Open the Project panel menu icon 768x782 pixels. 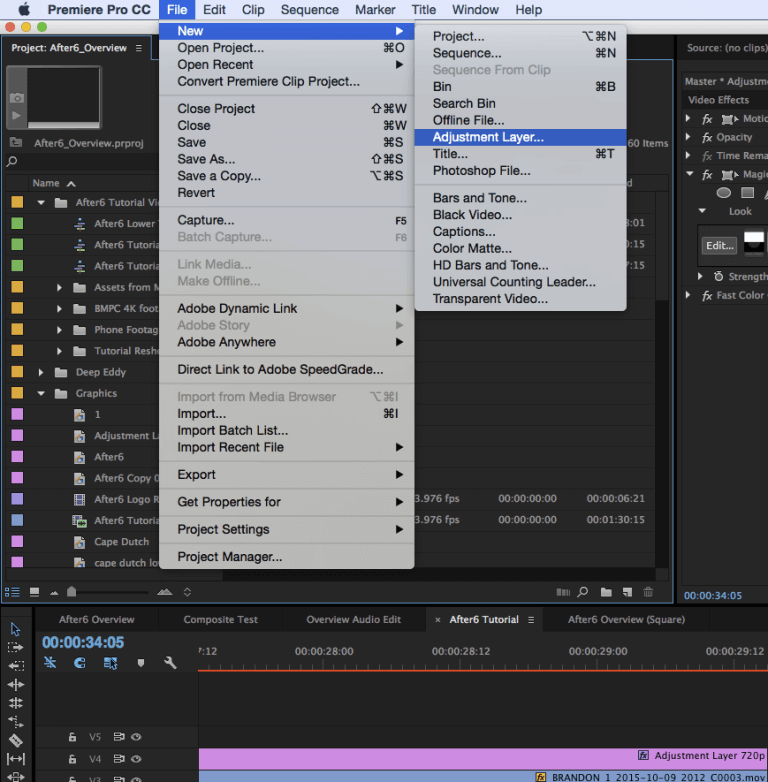pos(139,48)
